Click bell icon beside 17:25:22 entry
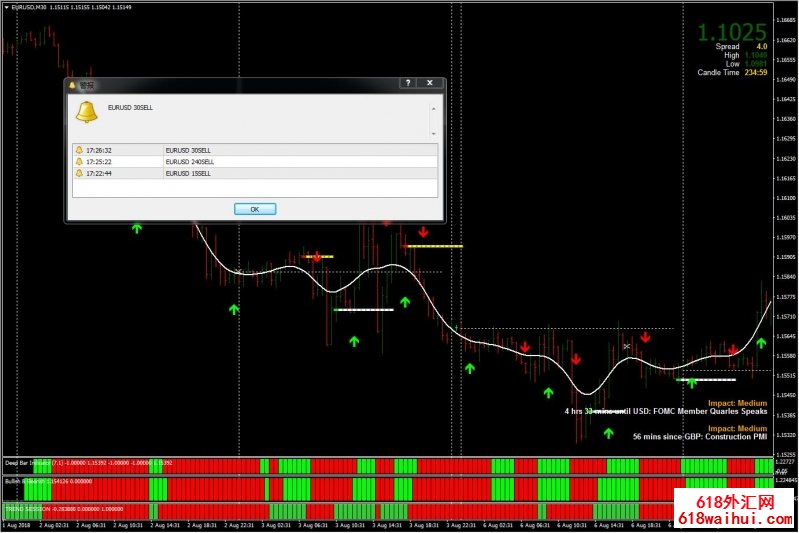 point(80,161)
